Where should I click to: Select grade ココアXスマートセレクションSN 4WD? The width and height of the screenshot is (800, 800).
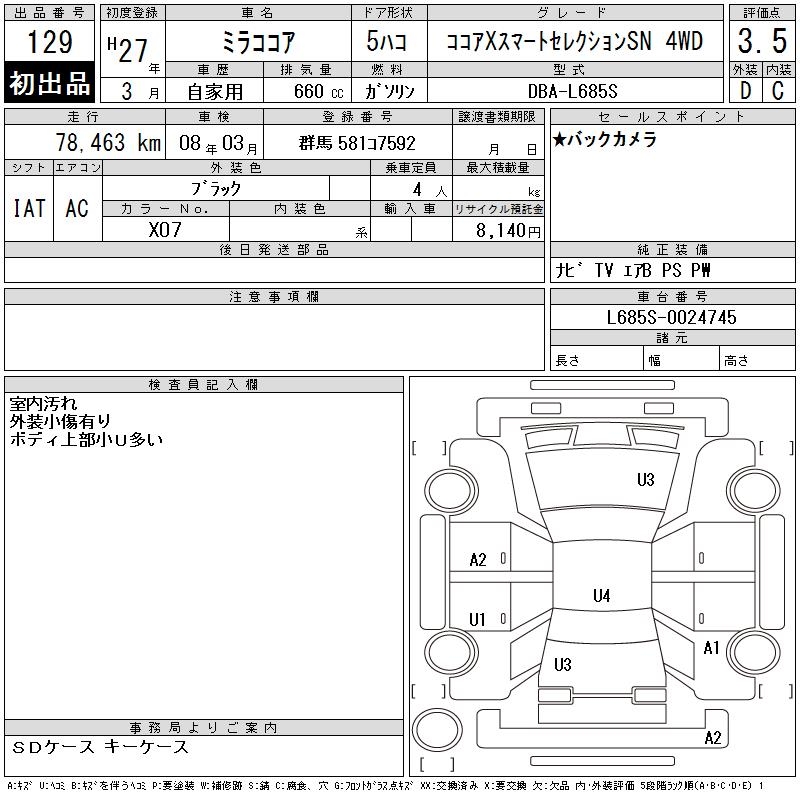[575, 41]
